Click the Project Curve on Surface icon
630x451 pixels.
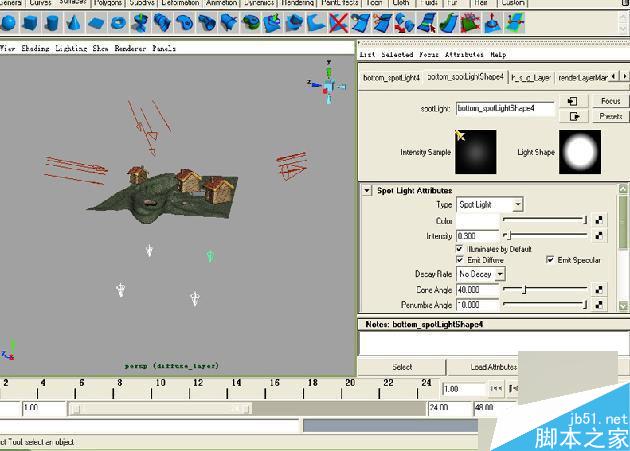[x=272, y=23]
